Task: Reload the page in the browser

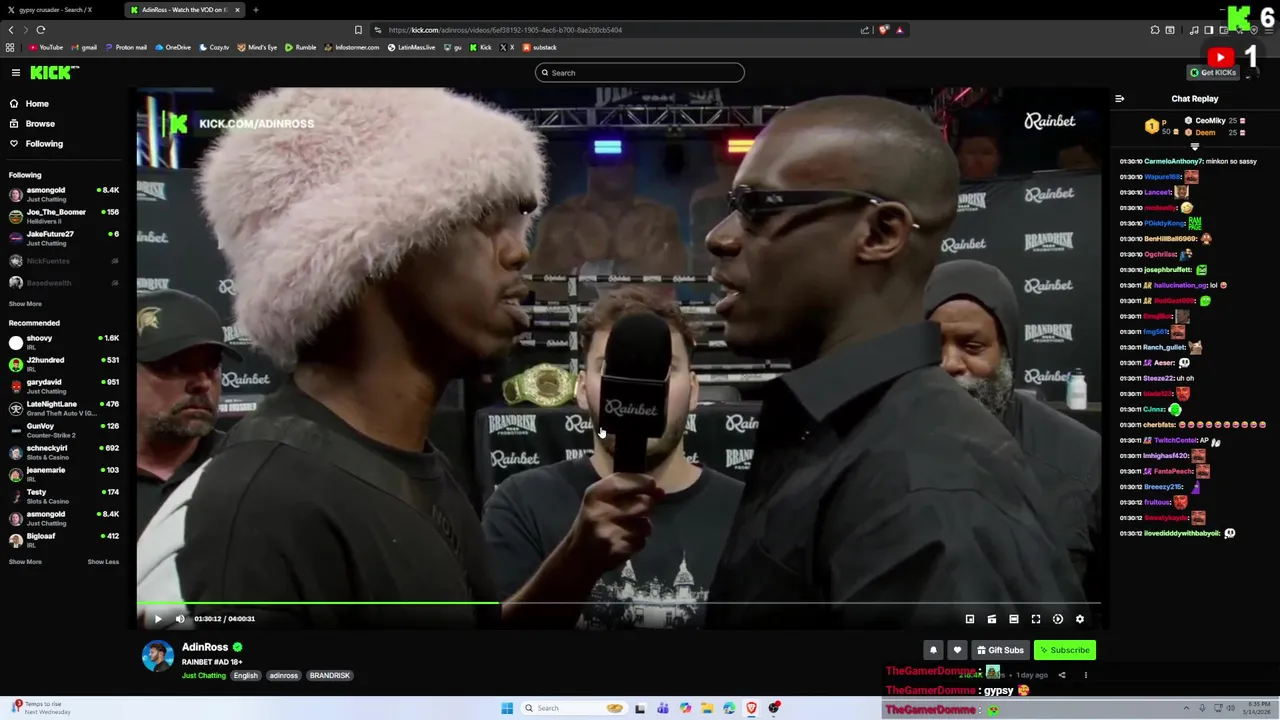Action: (41, 30)
